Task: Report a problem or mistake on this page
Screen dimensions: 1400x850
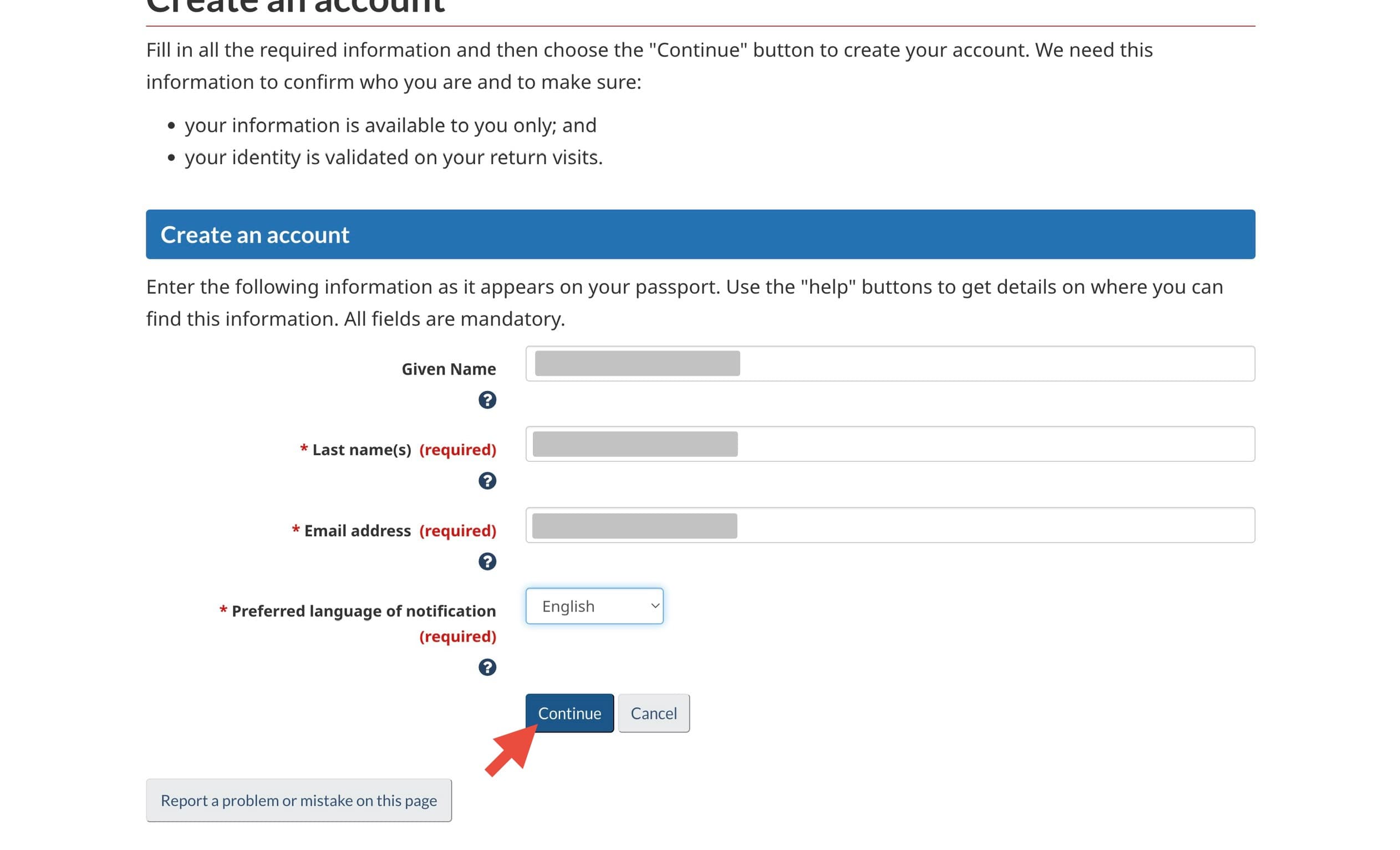Action: pyautogui.click(x=299, y=800)
